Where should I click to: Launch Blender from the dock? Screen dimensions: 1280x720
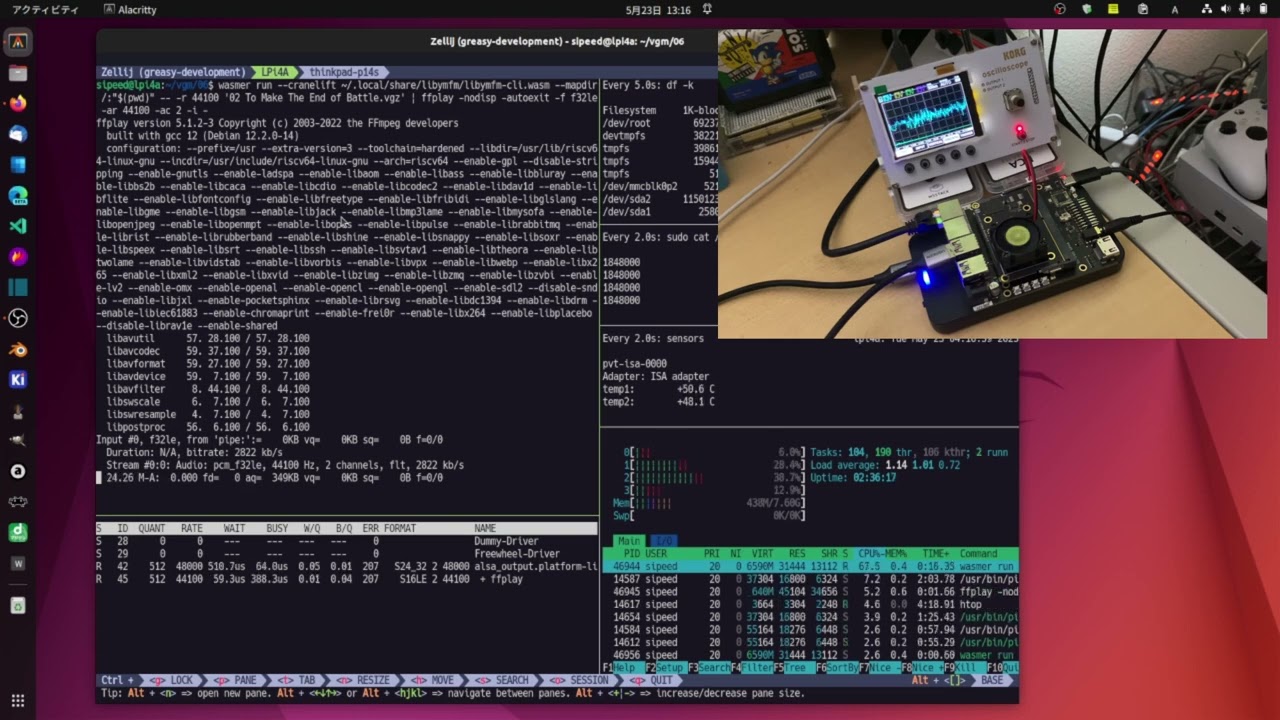(18, 350)
